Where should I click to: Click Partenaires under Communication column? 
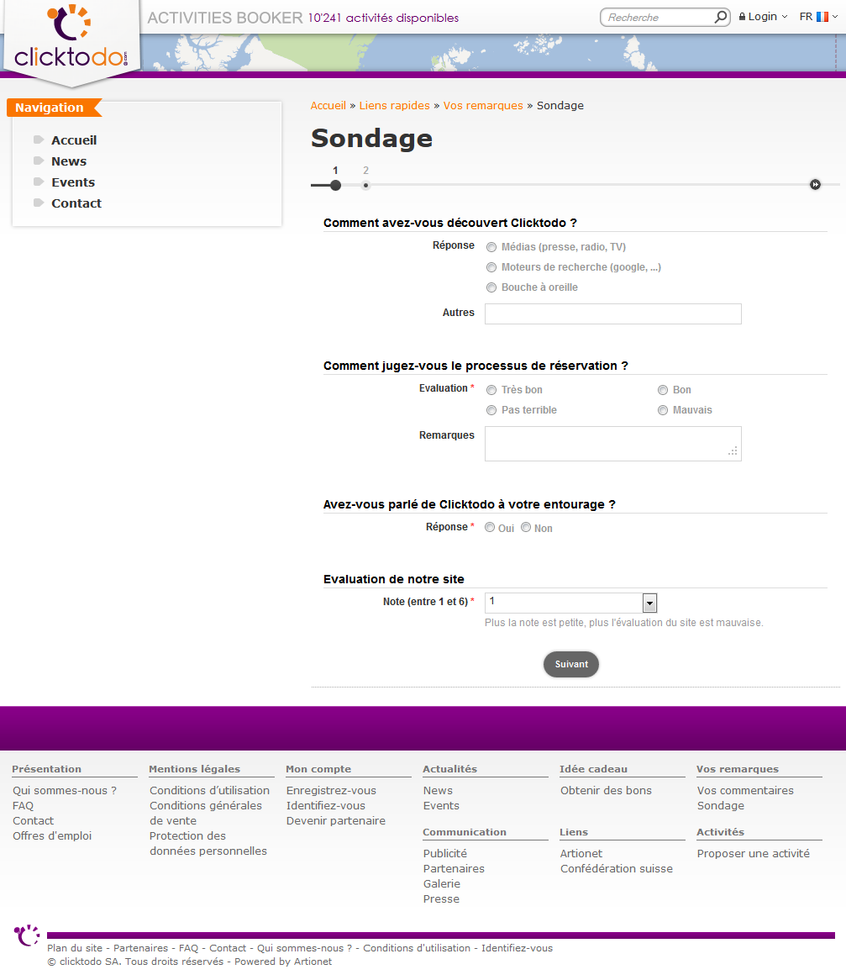(x=454, y=869)
